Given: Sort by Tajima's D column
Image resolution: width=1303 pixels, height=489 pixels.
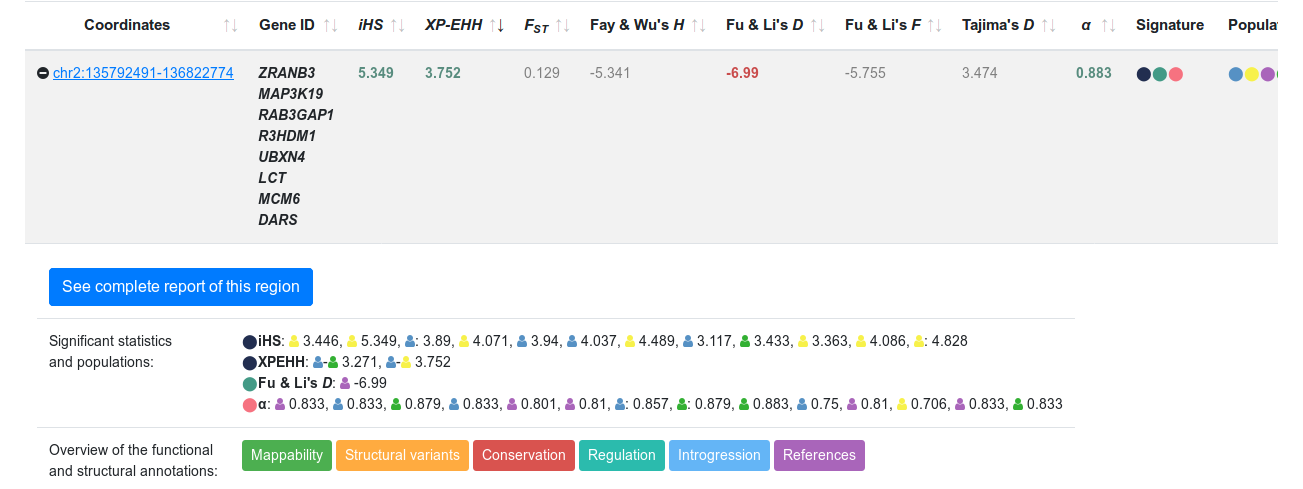Looking at the screenshot, I should [1048, 25].
